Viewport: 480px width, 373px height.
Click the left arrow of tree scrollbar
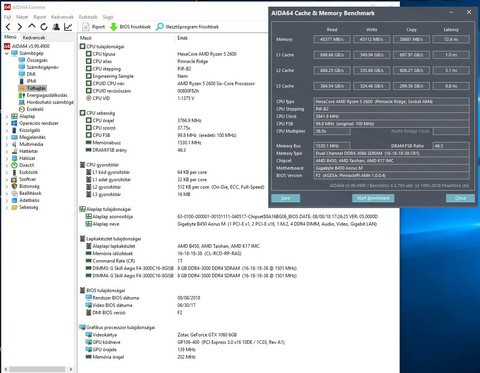click(6, 369)
